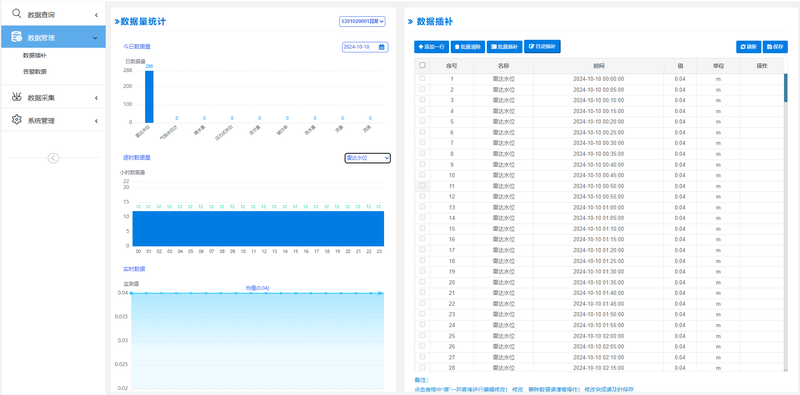This screenshot has height=395, width=800.
Task: Open the calendar icon in the date field
Action: click(382, 47)
